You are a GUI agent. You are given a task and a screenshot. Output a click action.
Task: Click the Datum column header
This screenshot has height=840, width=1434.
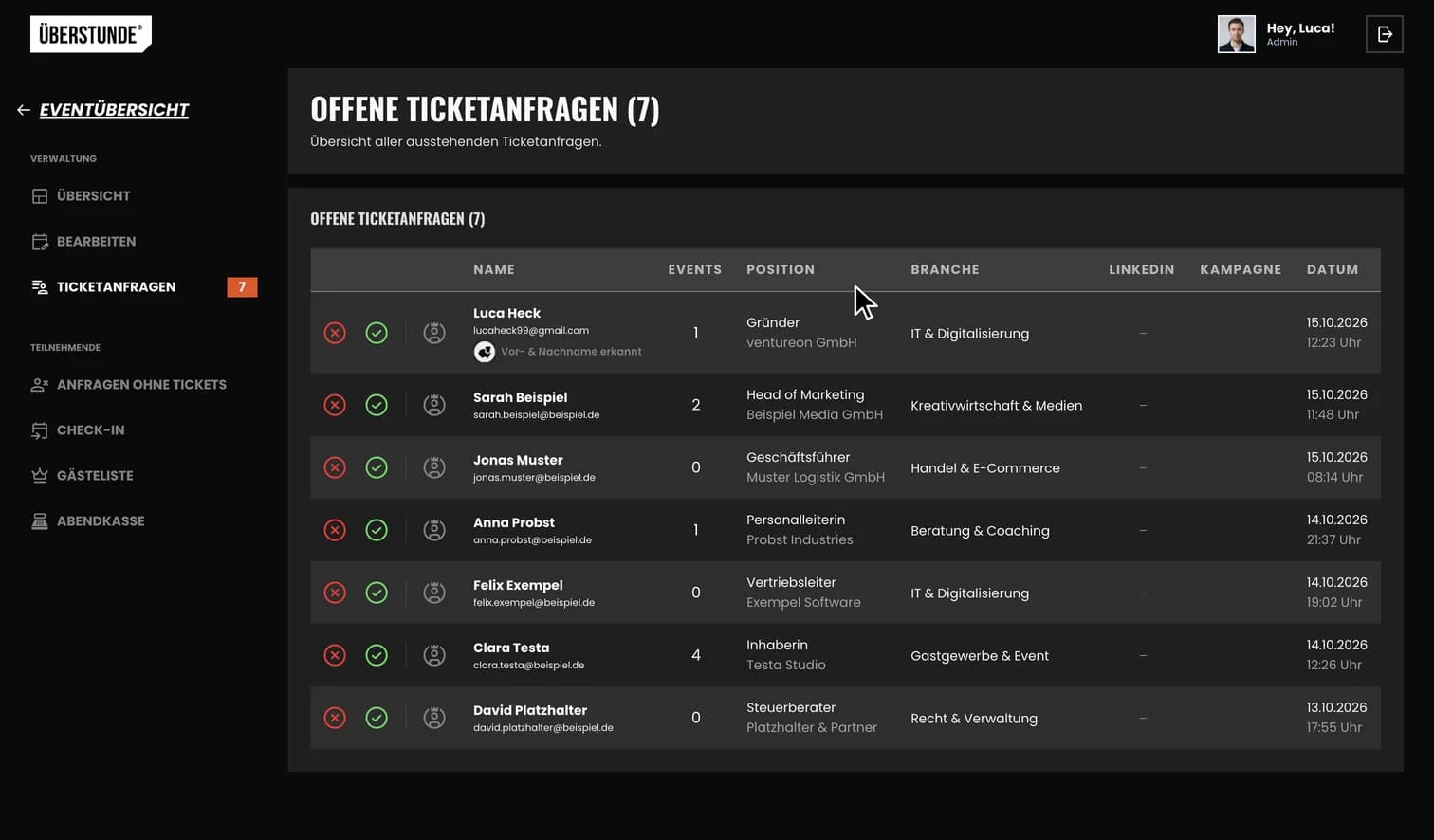(1333, 270)
